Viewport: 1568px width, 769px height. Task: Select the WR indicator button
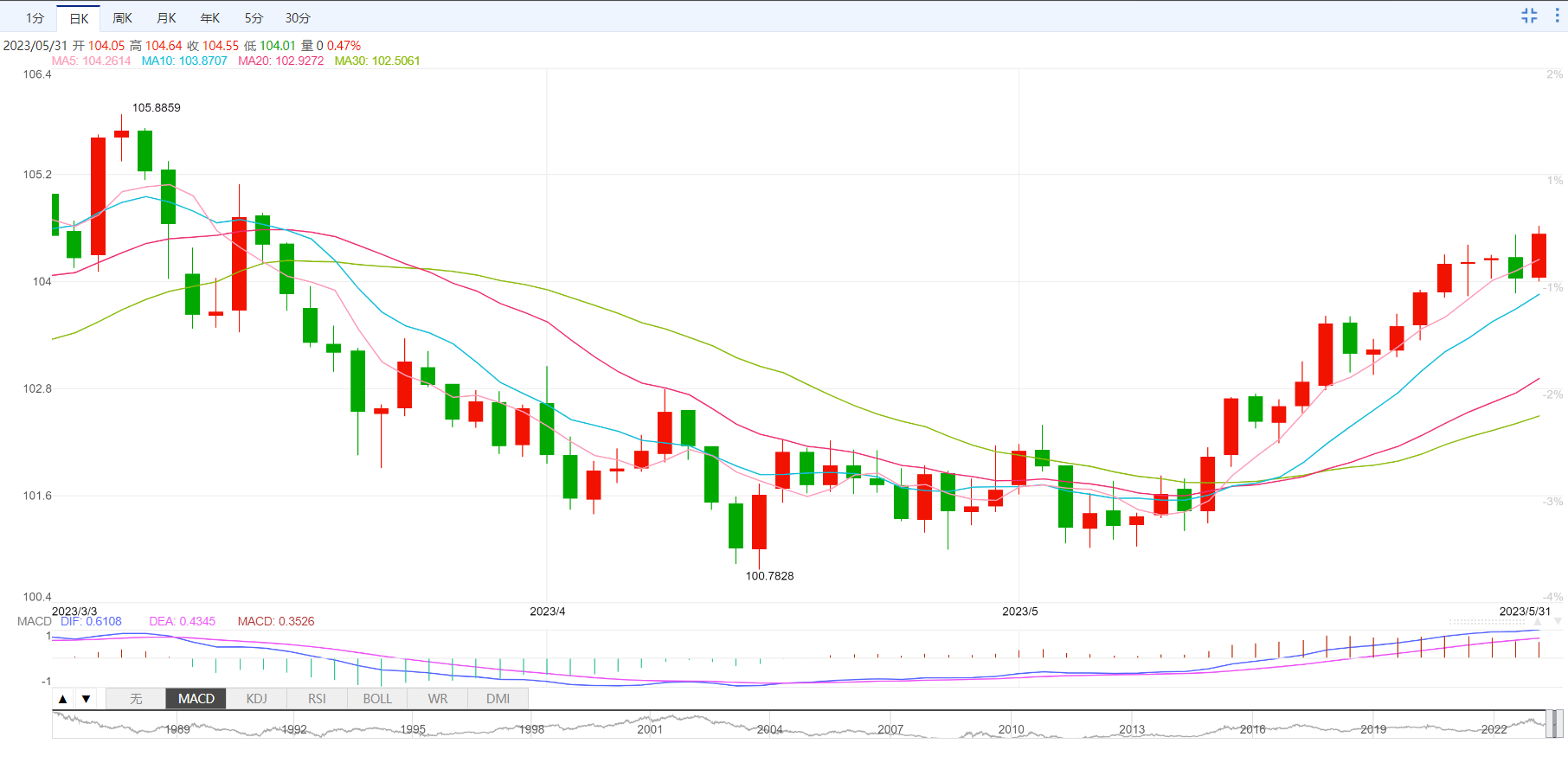coord(438,699)
